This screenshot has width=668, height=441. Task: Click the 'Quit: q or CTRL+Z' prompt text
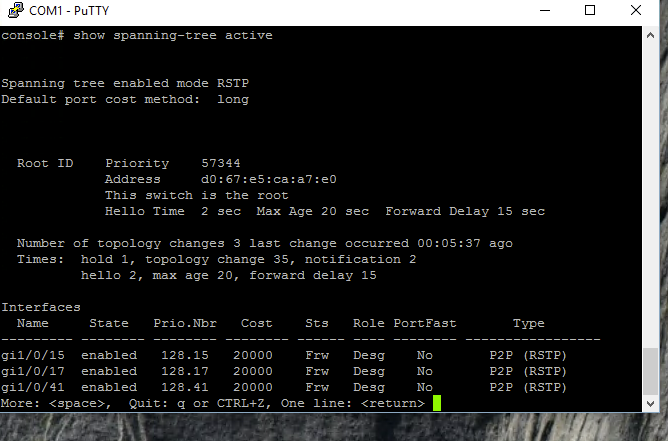(x=200, y=404)
